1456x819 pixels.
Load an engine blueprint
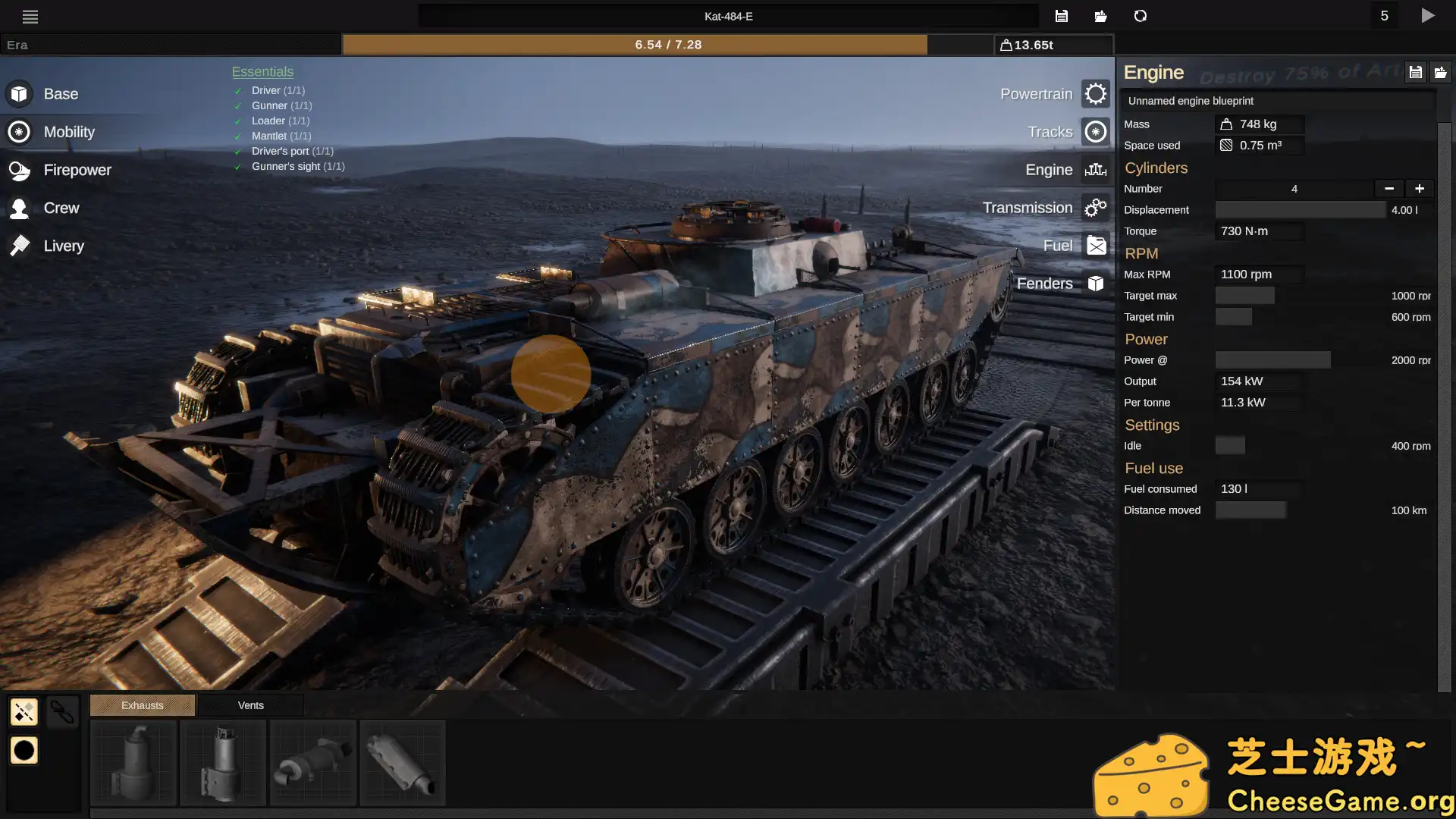pyautogui.click(x=1440, y=72)
